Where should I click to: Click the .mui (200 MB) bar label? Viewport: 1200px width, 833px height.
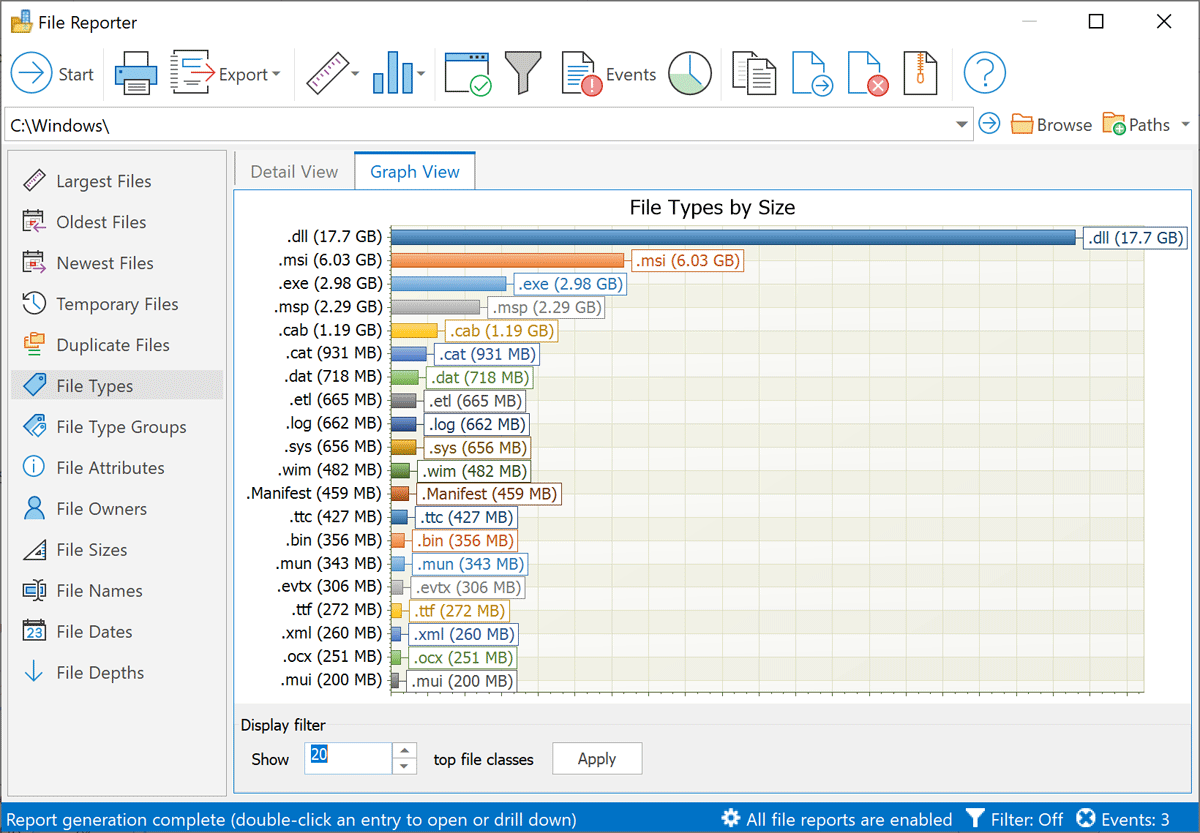point(461,681)
